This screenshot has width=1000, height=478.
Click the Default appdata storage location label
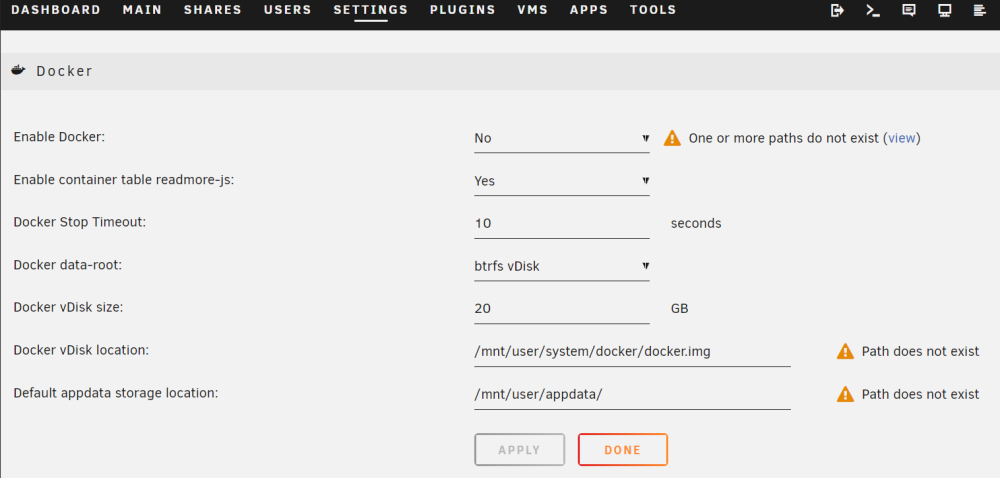tap(116, 393)
